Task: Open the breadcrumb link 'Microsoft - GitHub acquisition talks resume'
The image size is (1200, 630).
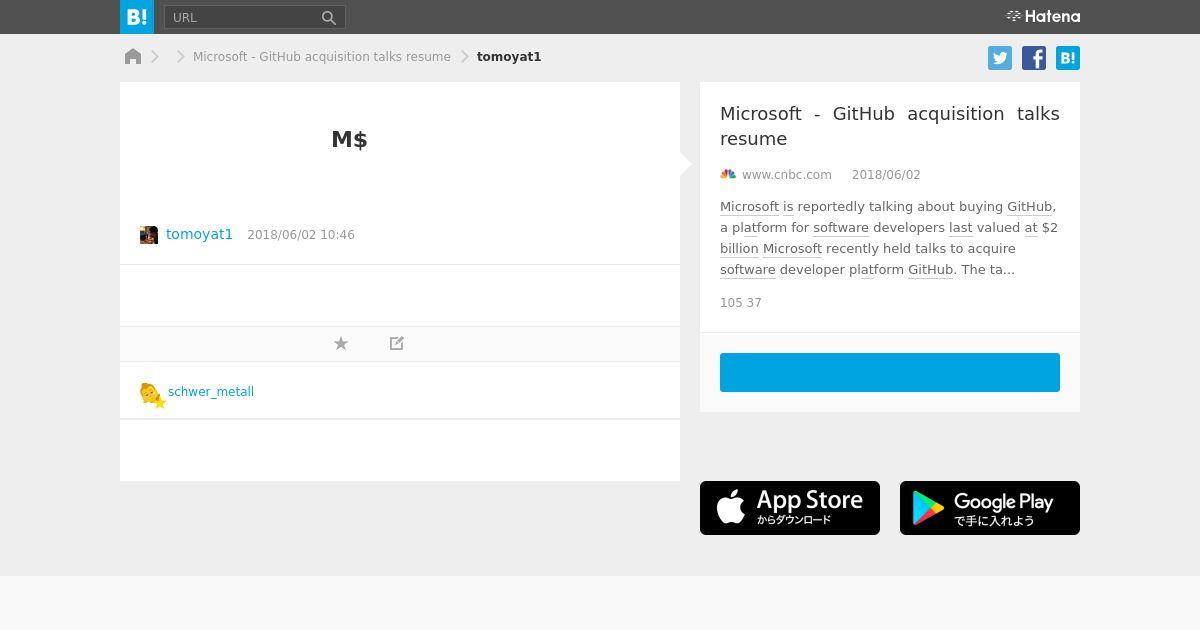Action: coord(322,57)
